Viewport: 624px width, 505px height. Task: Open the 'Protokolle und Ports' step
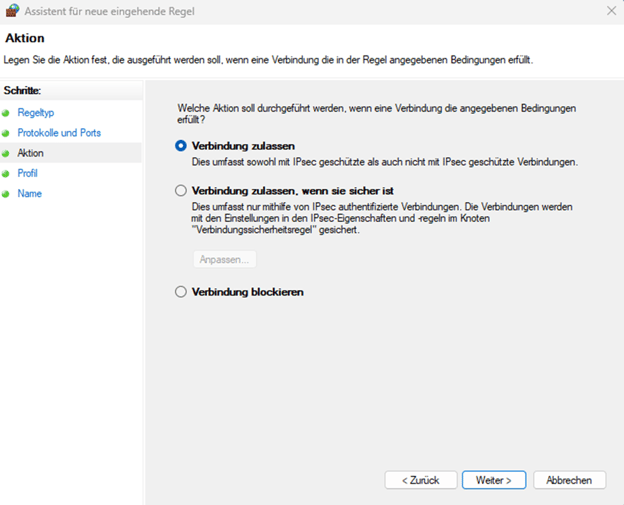tap(59, 133)
